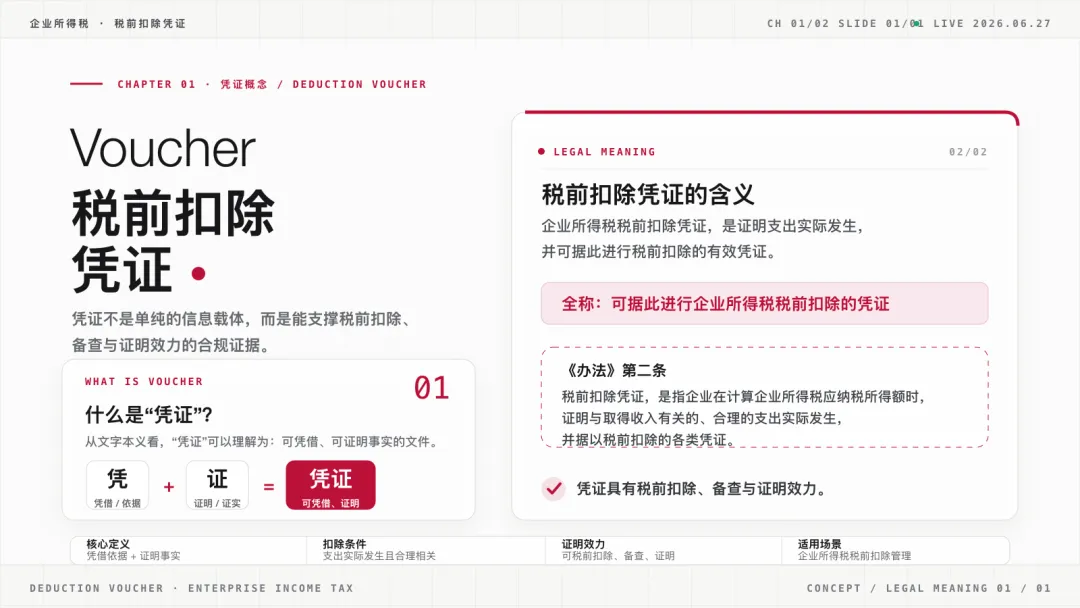Click the caption 证明 / 证实
Image resolution: width=1080 pixels, height=608 pixels.
(217, 503)
